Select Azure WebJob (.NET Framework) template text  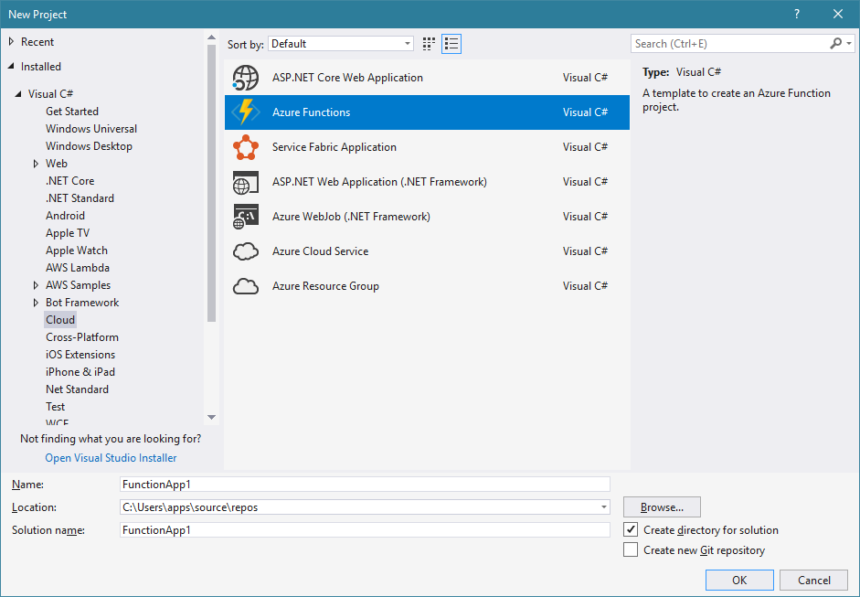pos(351,217)
